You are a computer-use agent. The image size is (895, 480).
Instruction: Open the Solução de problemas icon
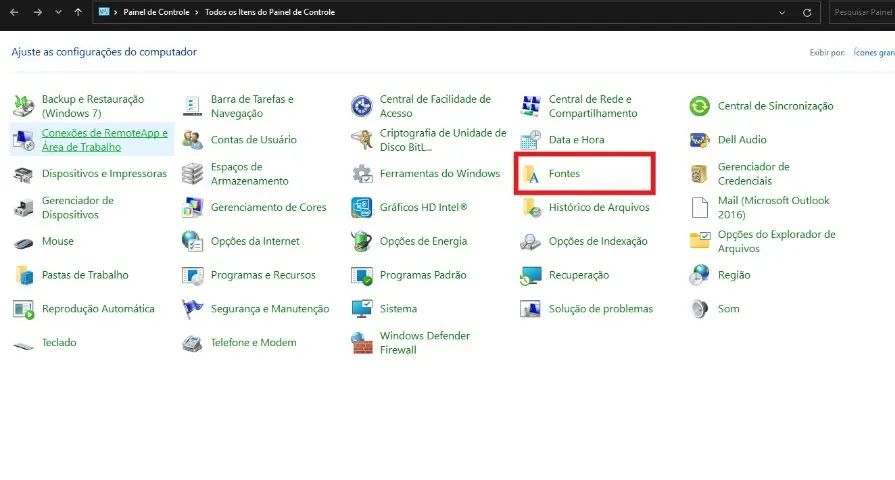point(530,309)
